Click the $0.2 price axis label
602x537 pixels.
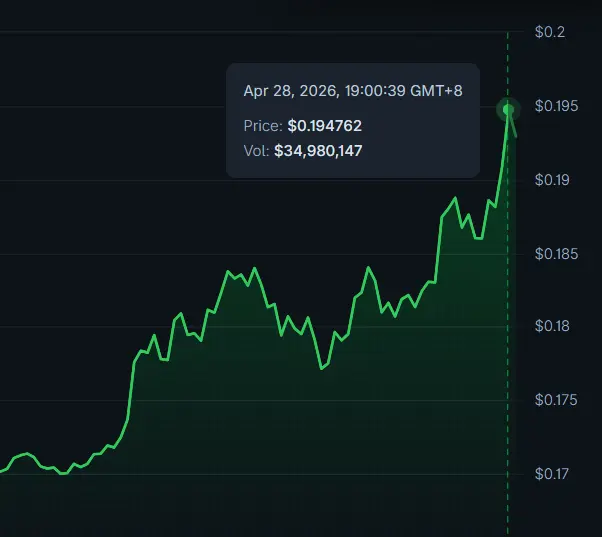click(550, 33)
